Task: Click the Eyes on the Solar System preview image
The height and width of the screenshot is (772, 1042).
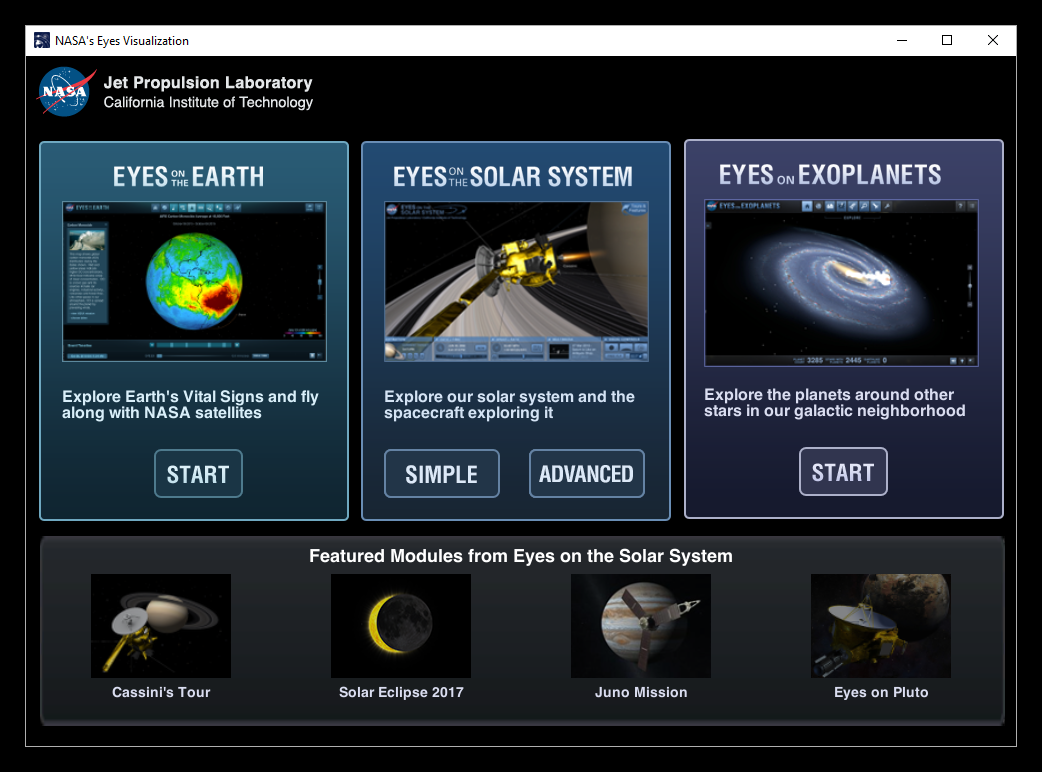Action: pos(515,281)
